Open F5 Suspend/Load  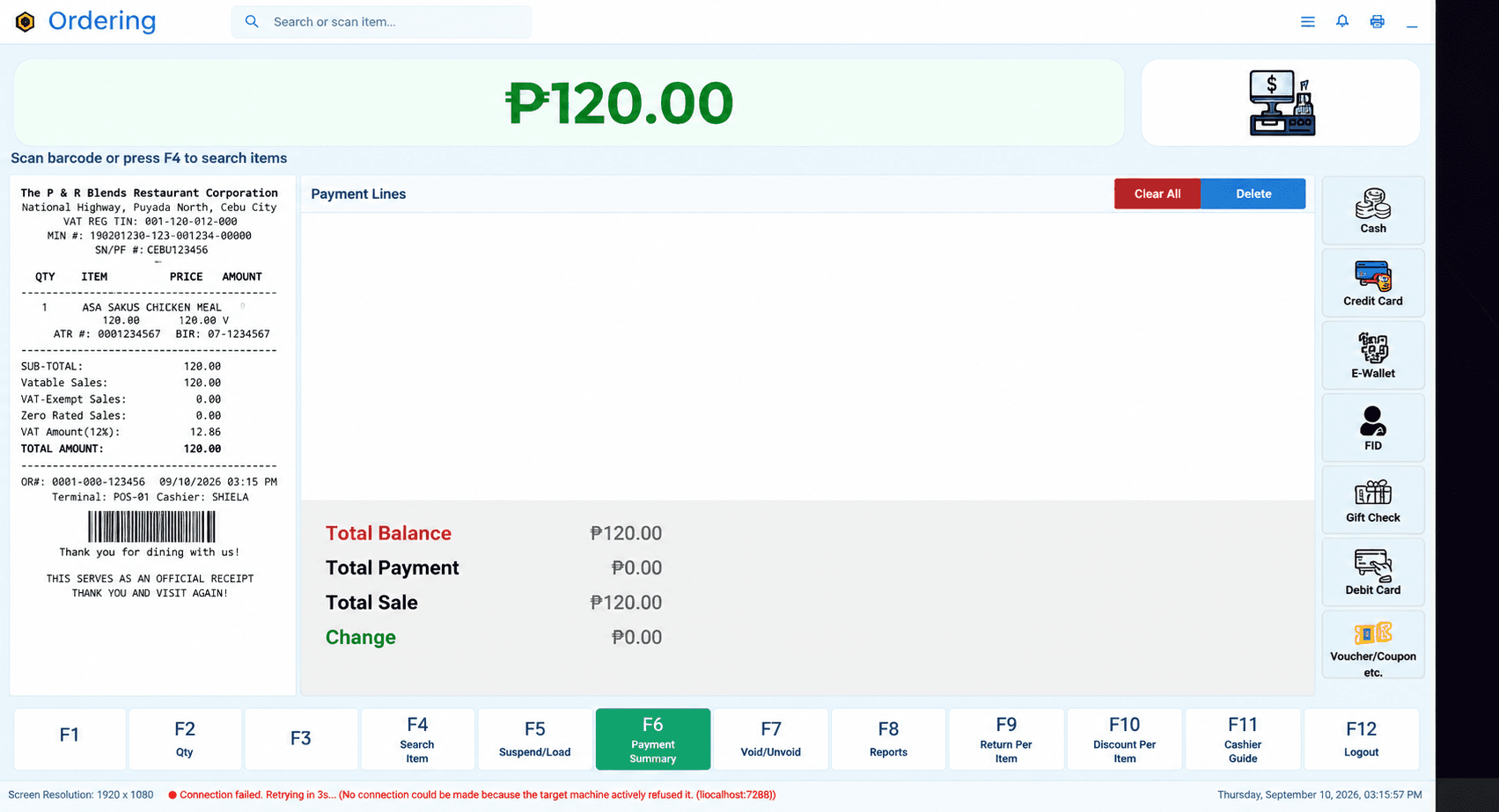534,739
